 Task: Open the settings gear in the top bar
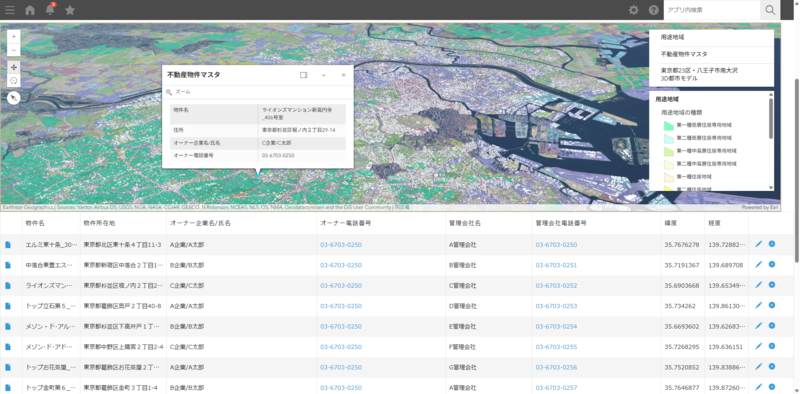[x=634, y=10]
